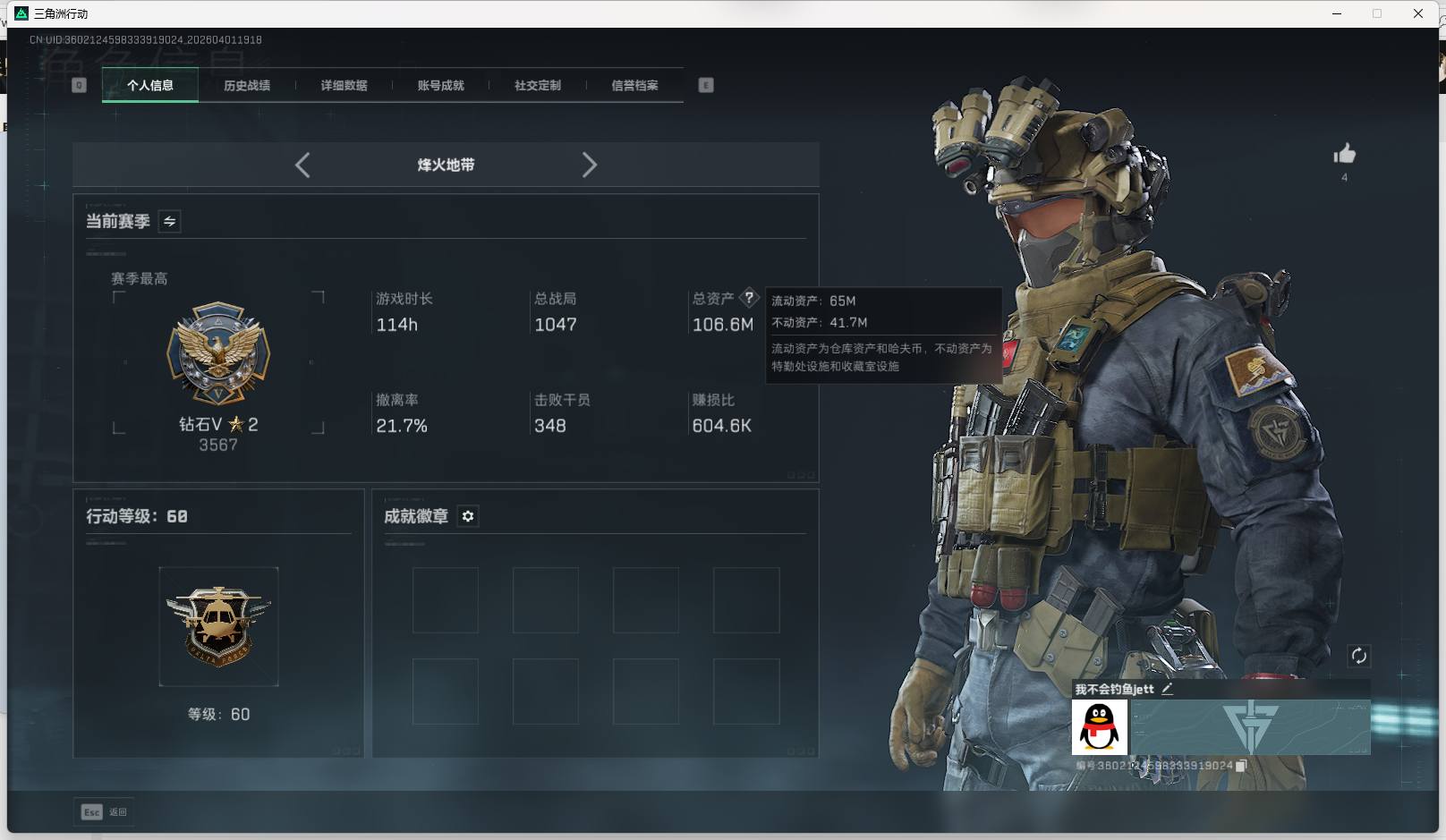Image resolution: width=1446 pixels, height=840 pixels.
Task: Switch to the 个人信息 tab
Action: [150, 85]
